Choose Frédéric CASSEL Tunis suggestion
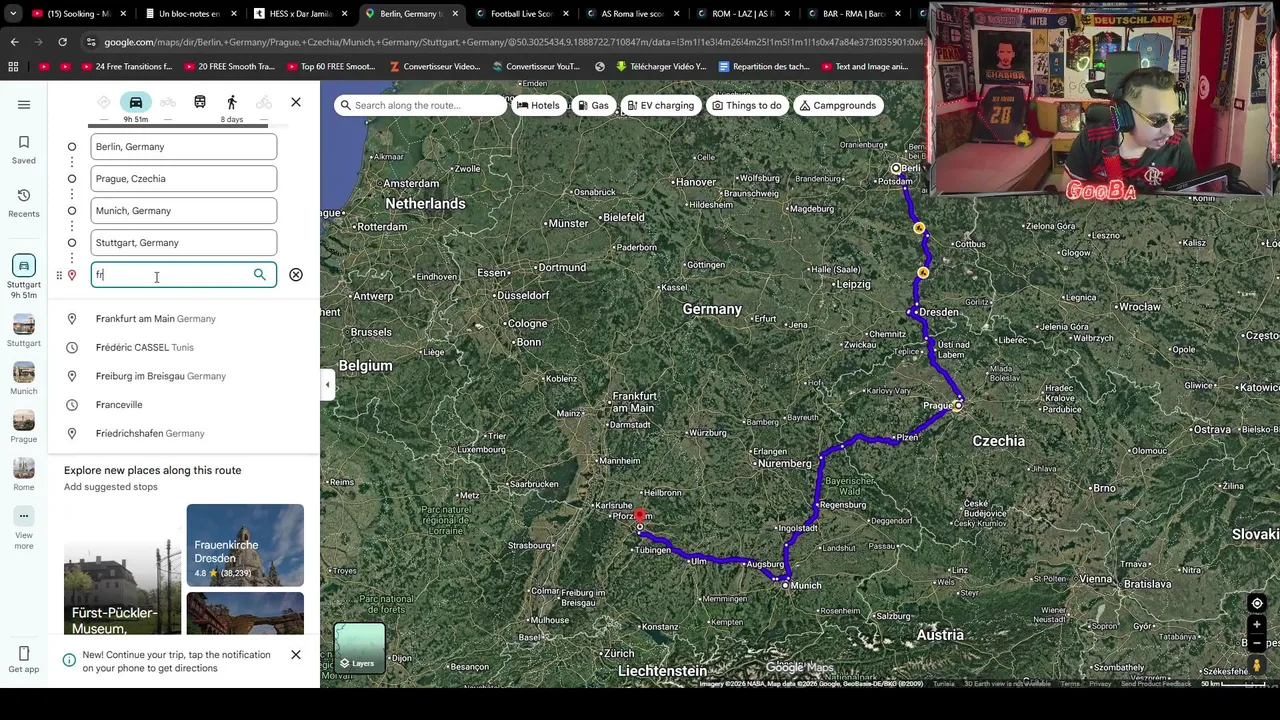This screenshot has width=1280, height=720. [184, 348]
